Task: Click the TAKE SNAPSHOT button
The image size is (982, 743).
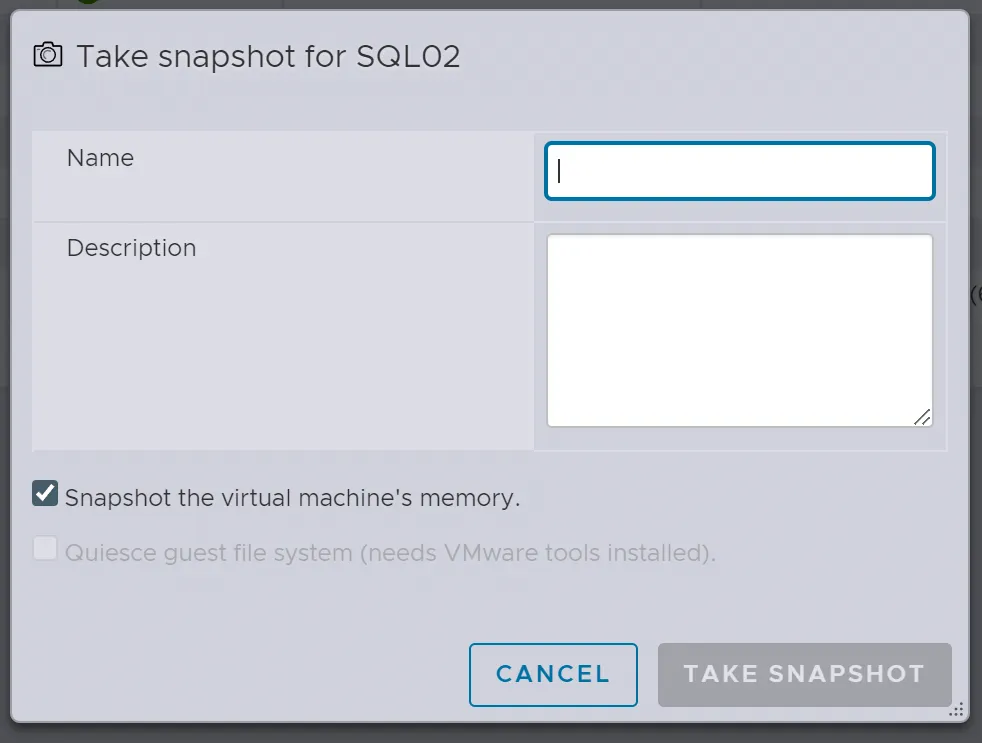Action: pos(804,674)
